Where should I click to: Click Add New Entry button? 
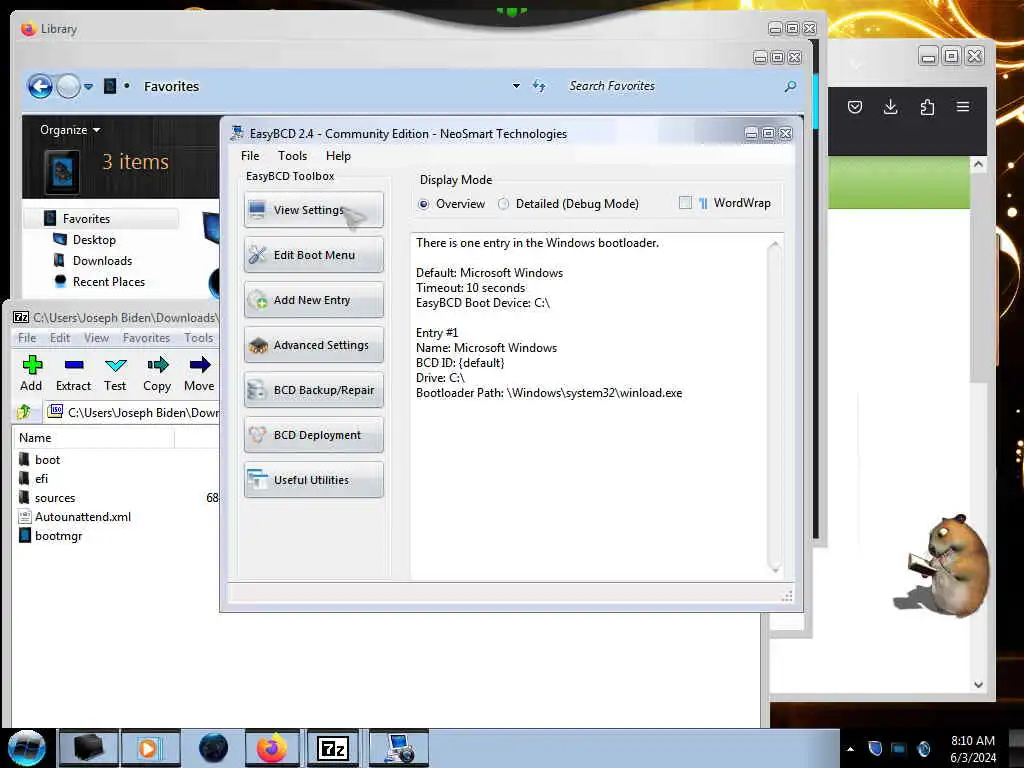pos(313,300)
